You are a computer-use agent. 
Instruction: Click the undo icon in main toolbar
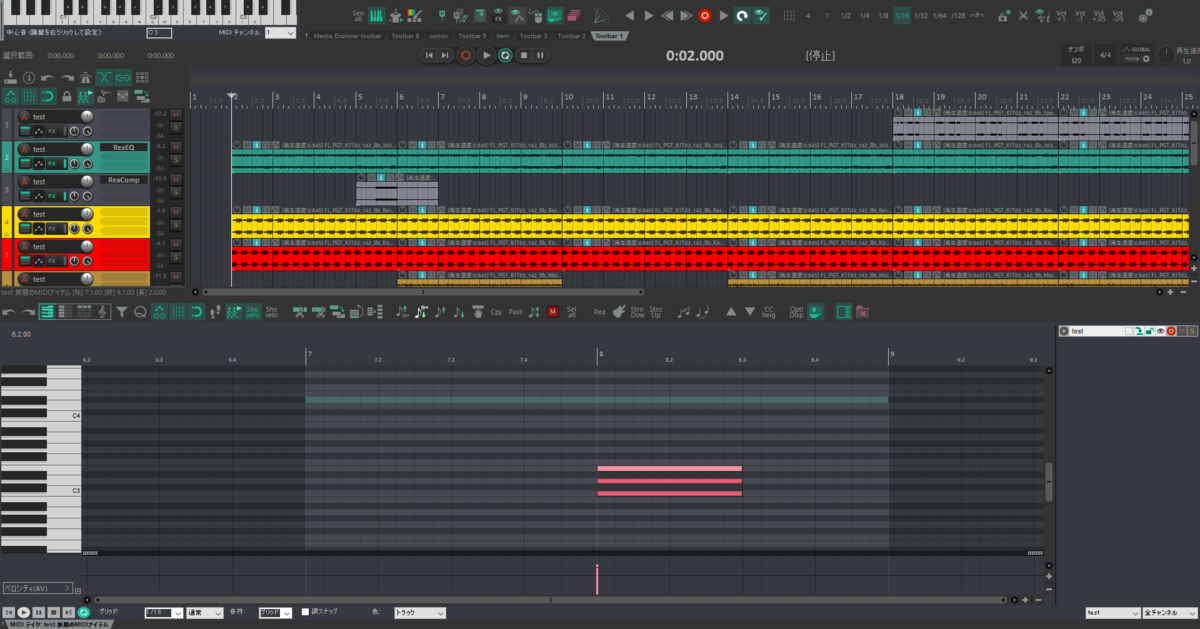click(x=47, y=78)
